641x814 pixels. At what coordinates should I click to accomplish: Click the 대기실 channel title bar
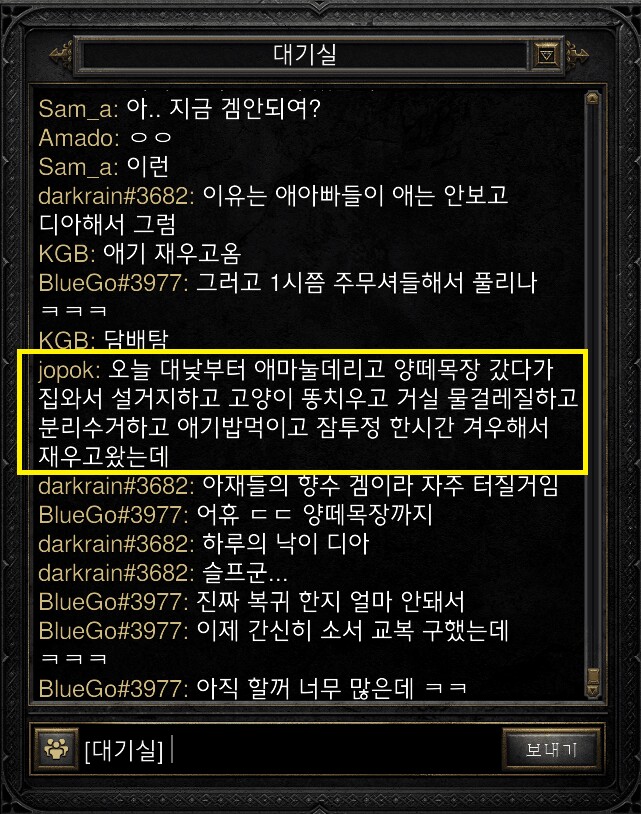click(305, 55)
